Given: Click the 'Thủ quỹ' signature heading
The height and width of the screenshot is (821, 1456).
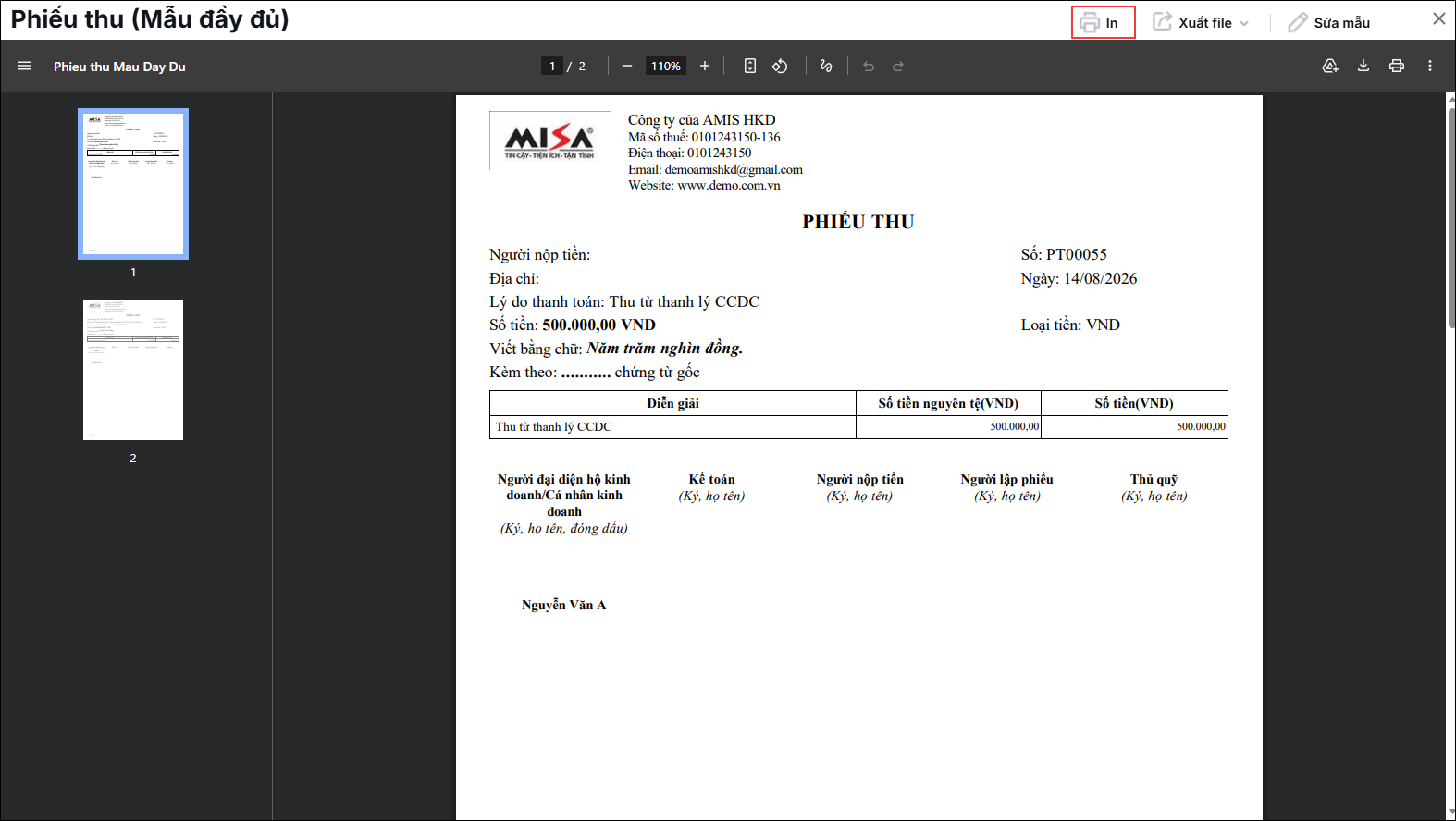Looking at the screenshot, I should click(1154, 479).
